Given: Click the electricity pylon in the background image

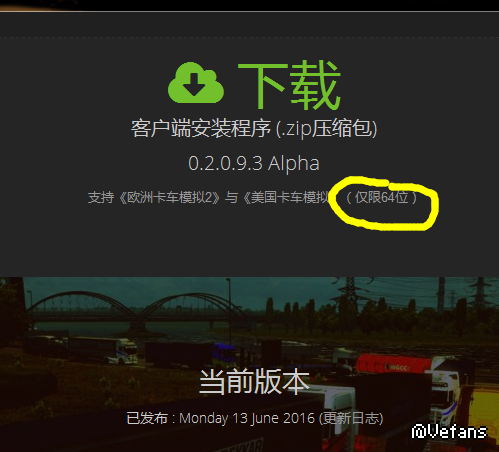Looking at the screenshot, I should click(349, 293).
